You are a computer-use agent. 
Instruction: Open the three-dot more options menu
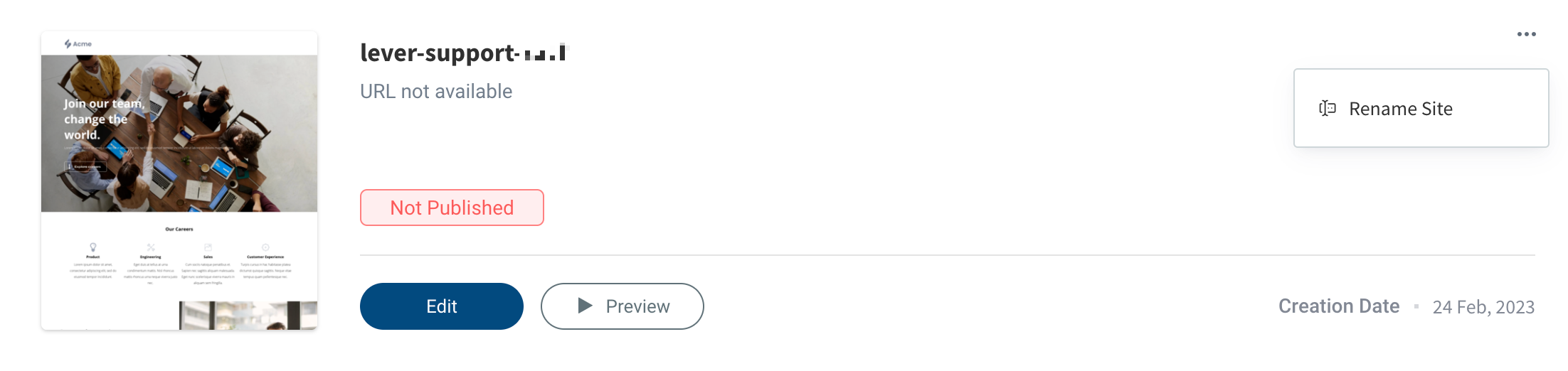[1526, 34]
